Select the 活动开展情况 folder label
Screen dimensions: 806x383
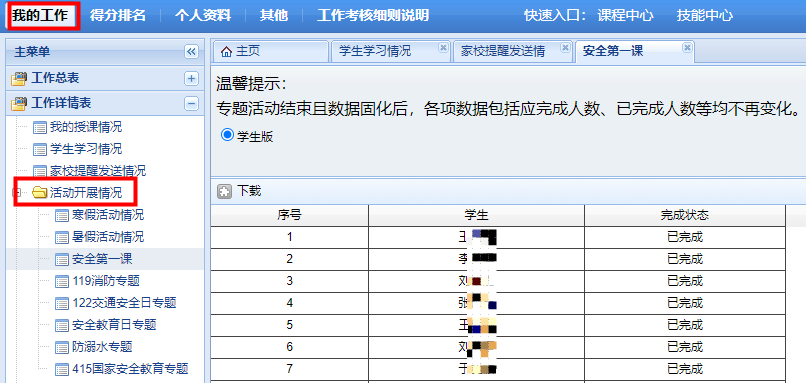coord(86,193)
